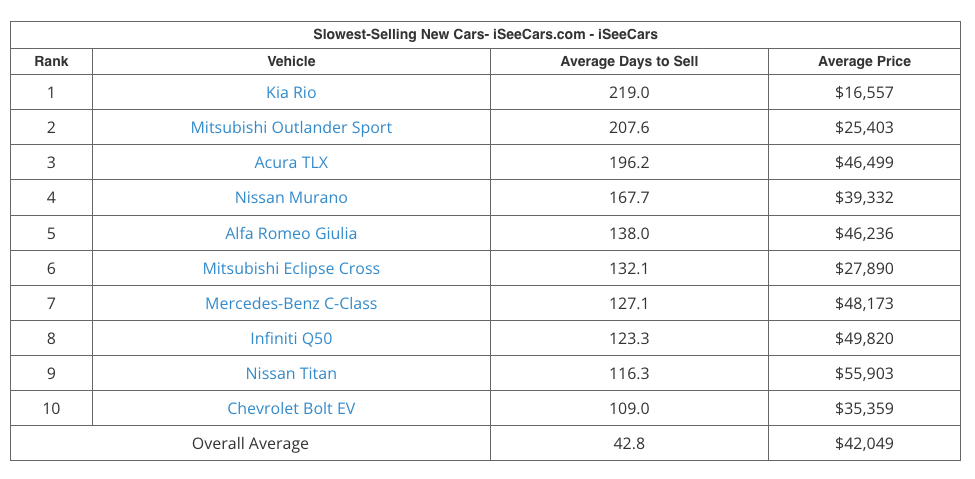Click the overall average 42.8 days cell
This screenshot has width=975, height=479.
coord(629,443)
